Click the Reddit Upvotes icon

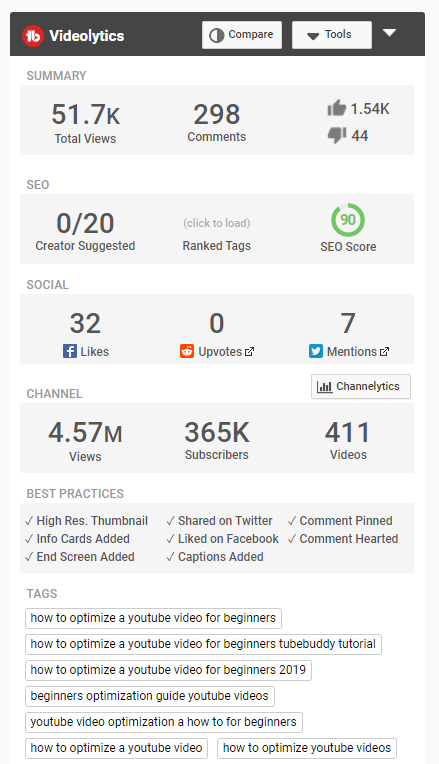pos(187,351)
